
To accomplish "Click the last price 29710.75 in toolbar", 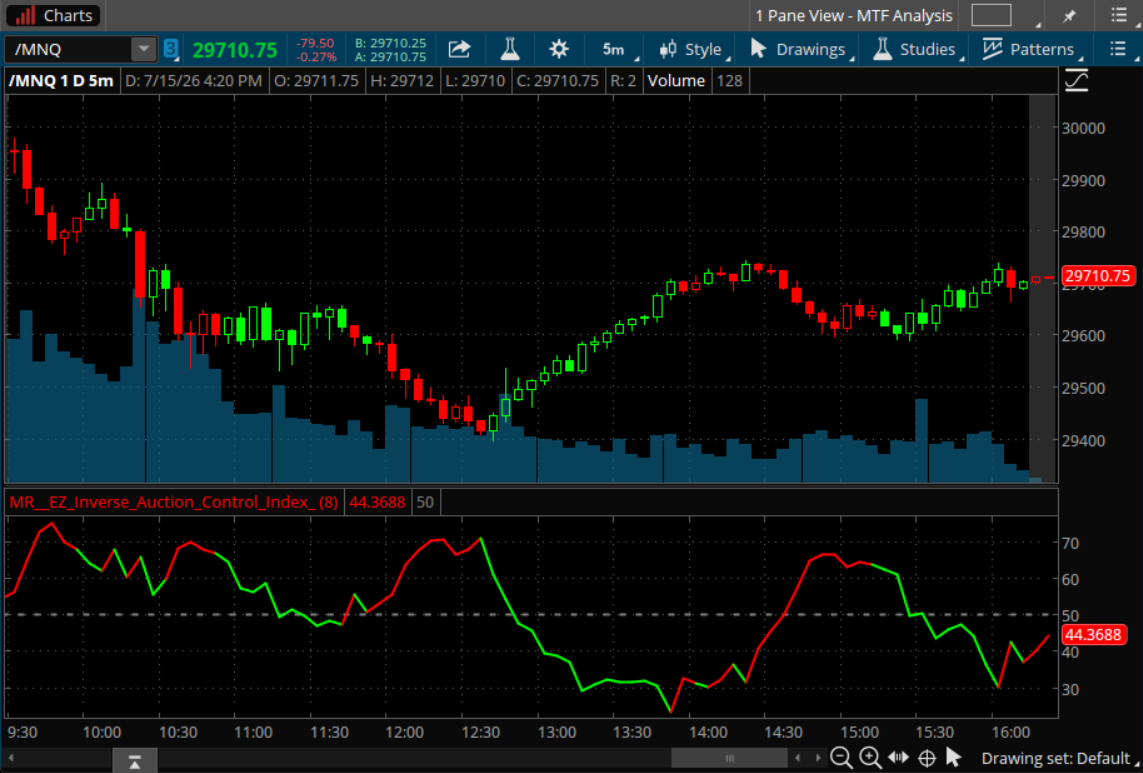I will point(235,50).
